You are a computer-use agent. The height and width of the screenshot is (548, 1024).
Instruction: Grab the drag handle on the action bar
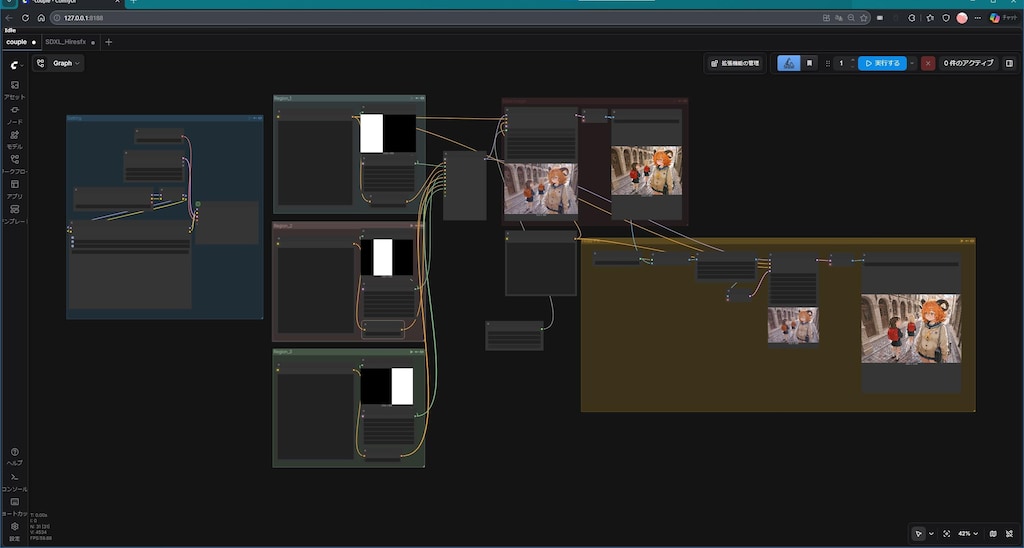[x=828, y=63]
